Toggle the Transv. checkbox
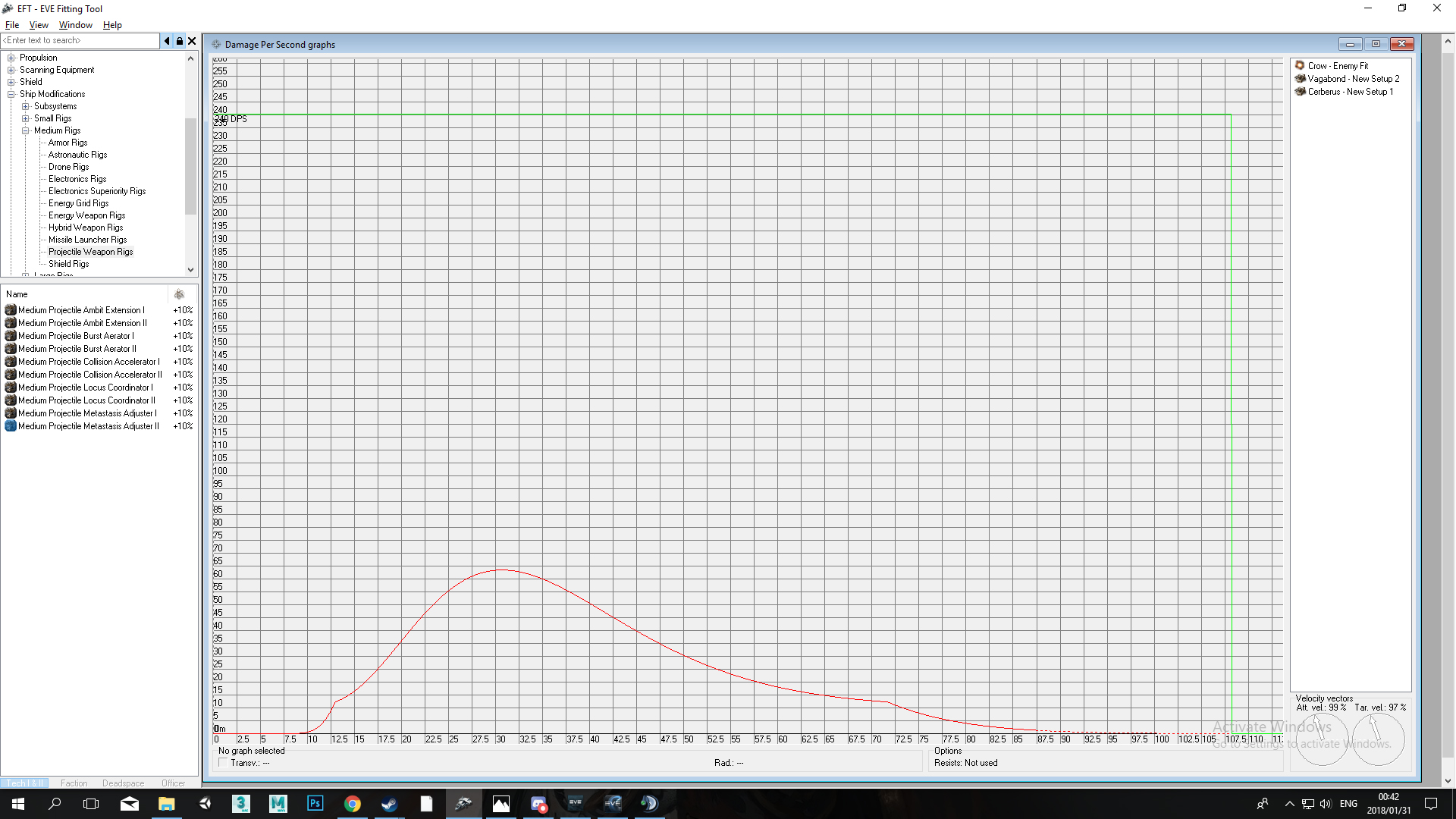 pyautogui.click(x=223, y=763)
